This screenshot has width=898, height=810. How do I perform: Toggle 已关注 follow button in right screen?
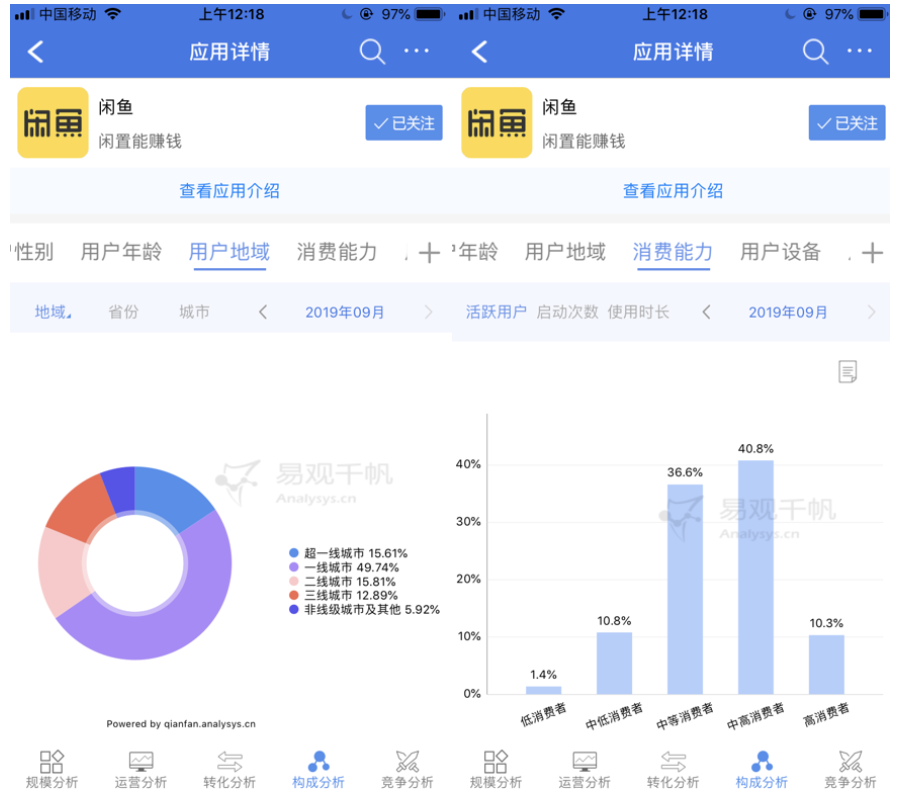847,123
